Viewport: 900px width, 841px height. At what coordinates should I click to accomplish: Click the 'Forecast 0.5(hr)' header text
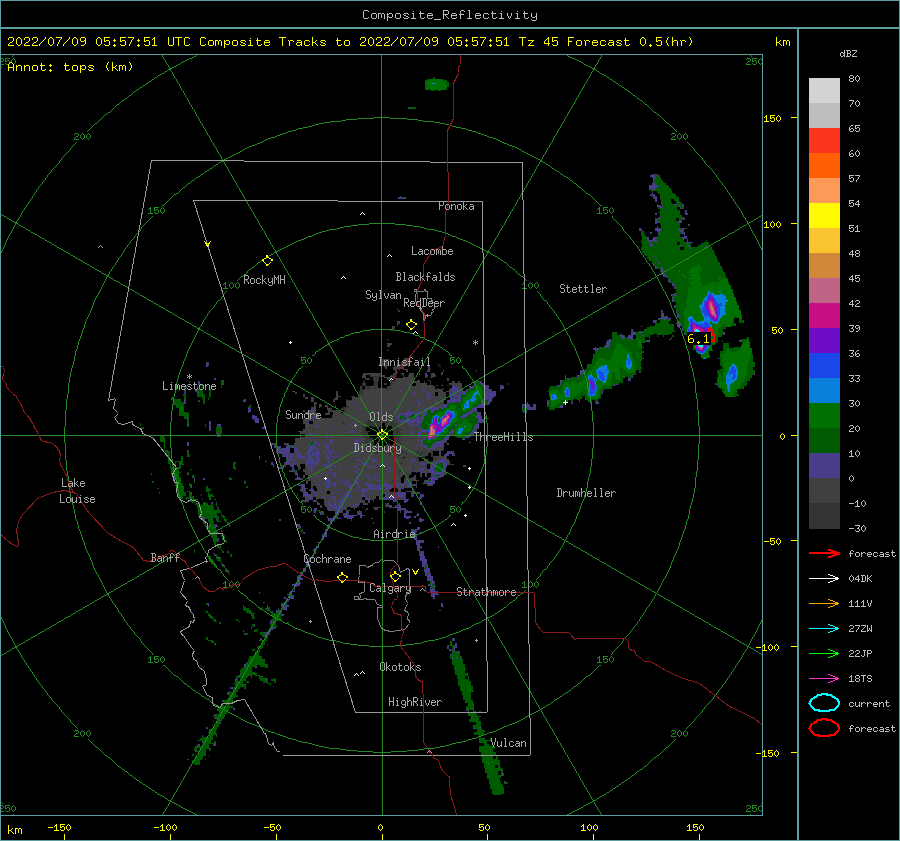[x=630, y=42]
